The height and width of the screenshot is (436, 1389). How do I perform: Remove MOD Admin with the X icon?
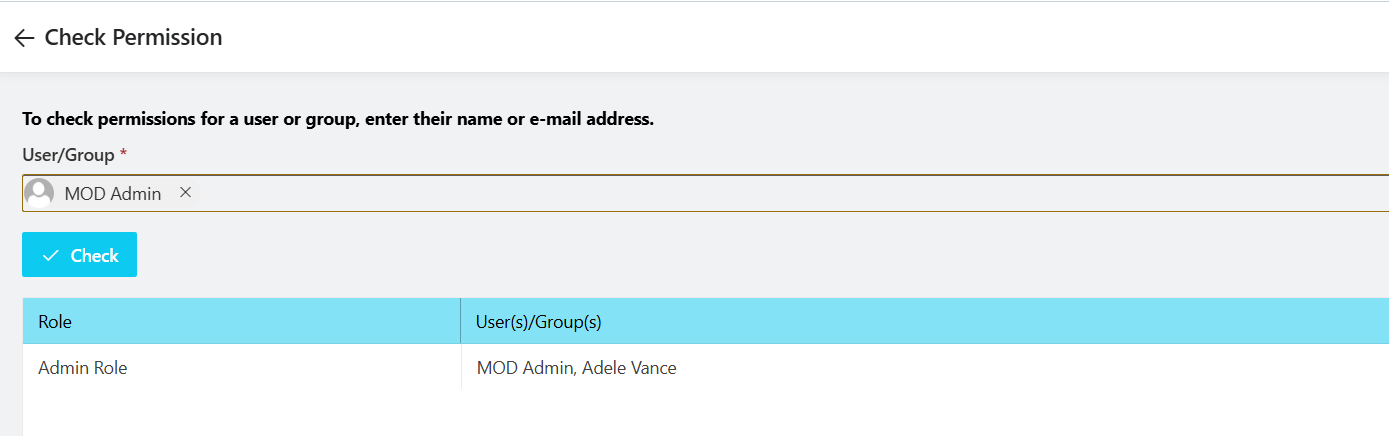pos(185,192)
